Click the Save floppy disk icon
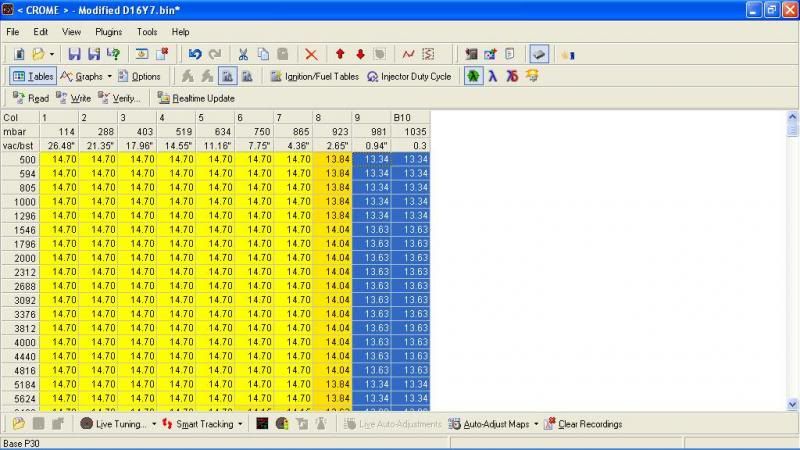This screenshot has height=450, width=800. [x=73, y=54]
